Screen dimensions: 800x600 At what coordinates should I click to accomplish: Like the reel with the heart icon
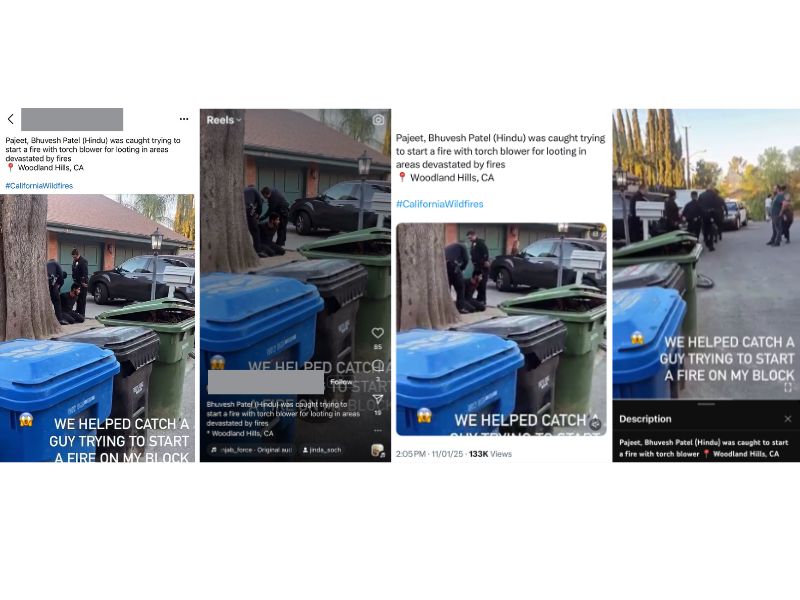pos(378,333)
